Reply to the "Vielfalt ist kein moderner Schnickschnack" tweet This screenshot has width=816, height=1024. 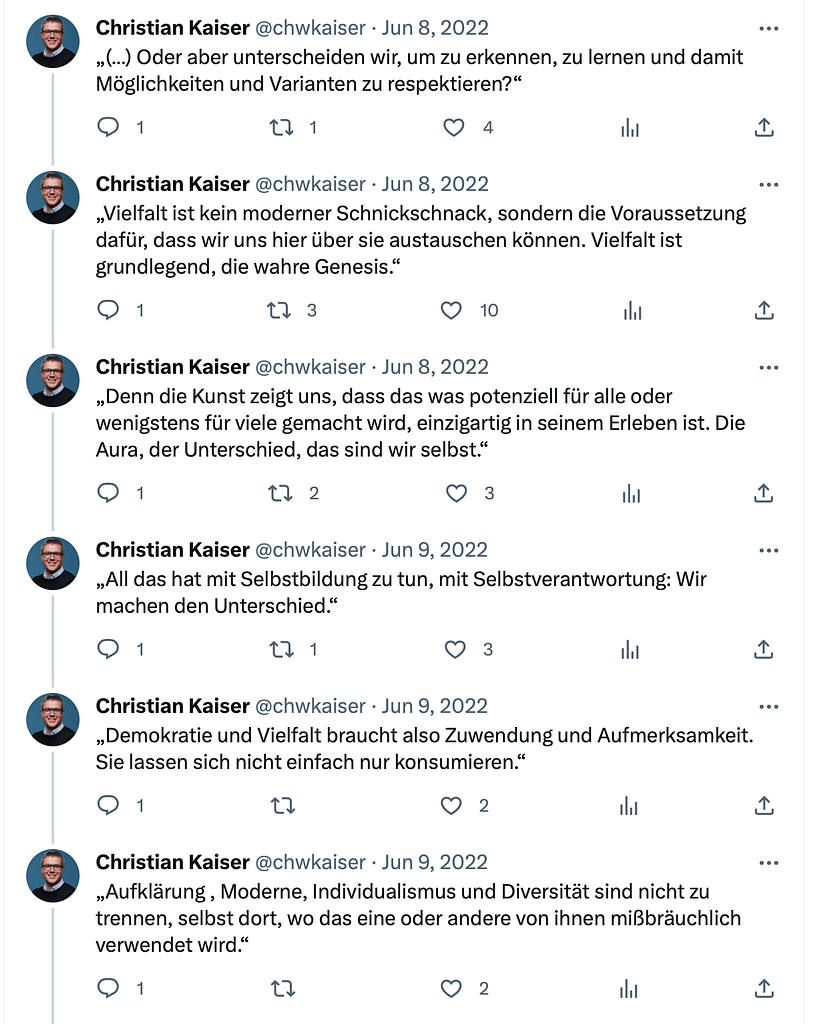108,310
